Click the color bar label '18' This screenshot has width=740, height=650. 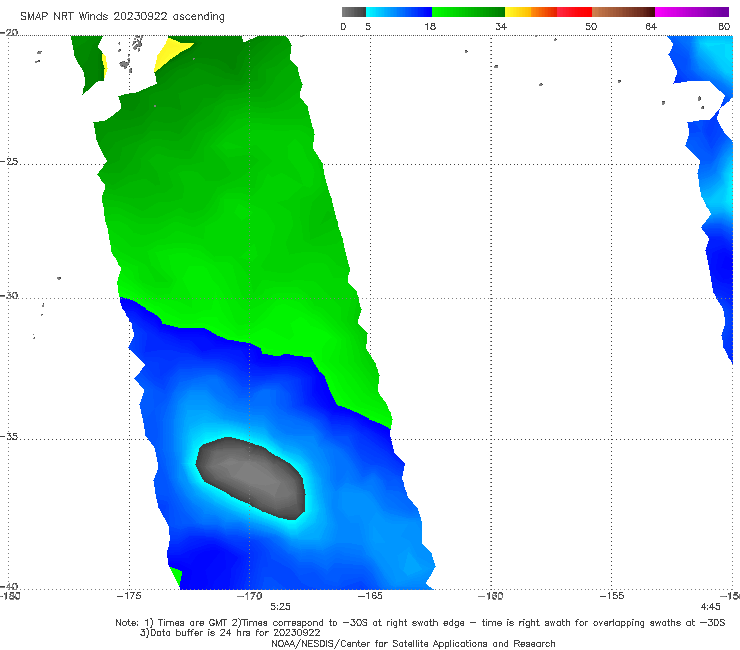click(430, 26)
